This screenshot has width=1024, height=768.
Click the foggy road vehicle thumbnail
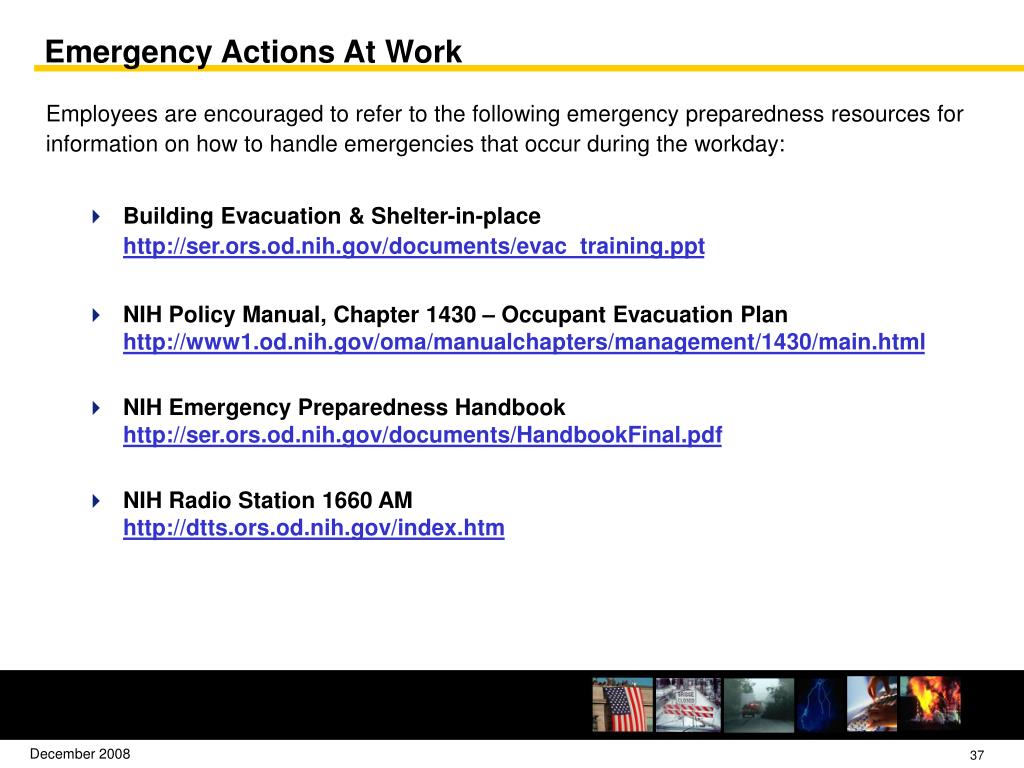(x=759, y=705)
